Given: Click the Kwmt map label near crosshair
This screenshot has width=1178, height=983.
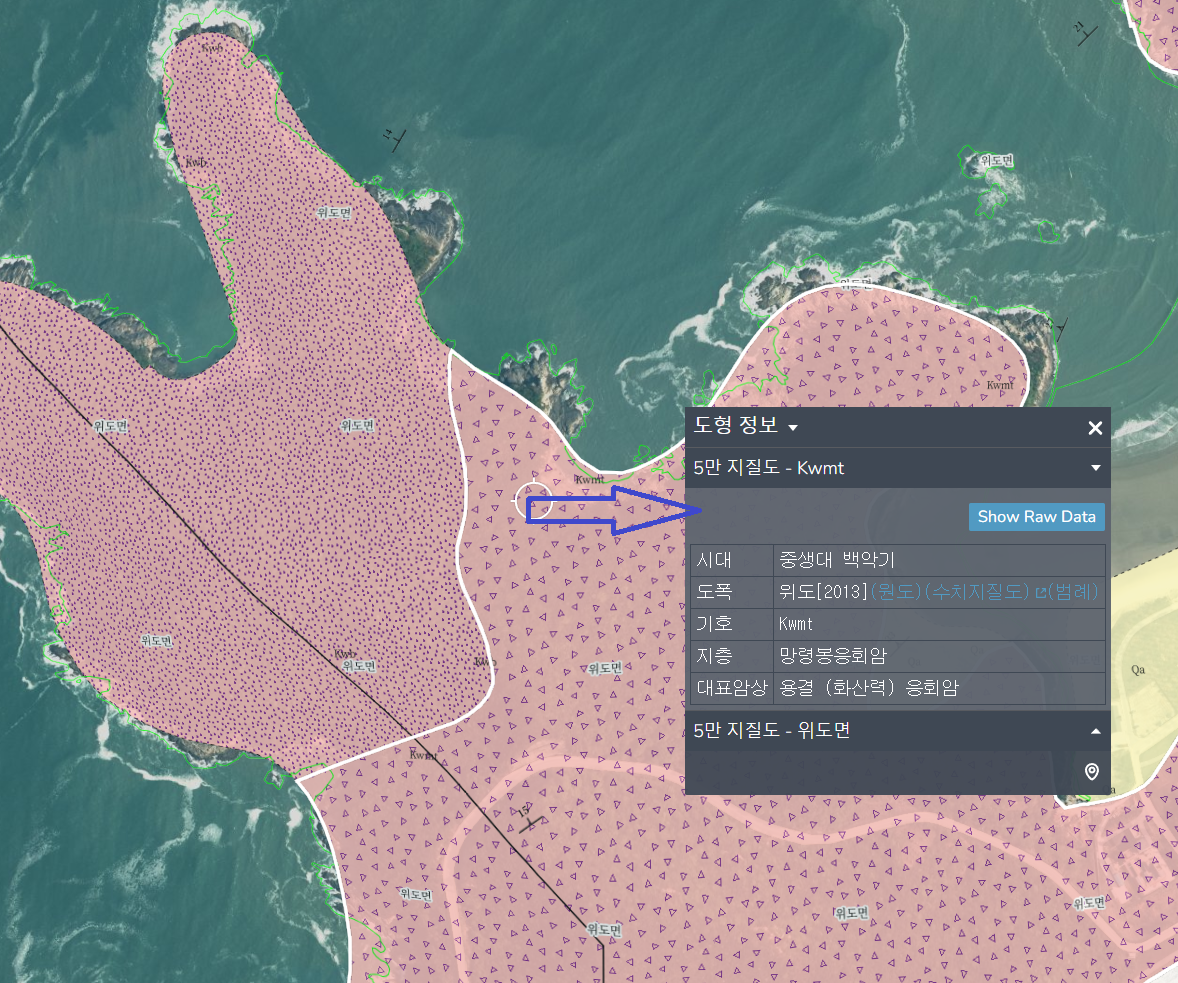Looking at the screenshot, I should (x=589, y=479).
